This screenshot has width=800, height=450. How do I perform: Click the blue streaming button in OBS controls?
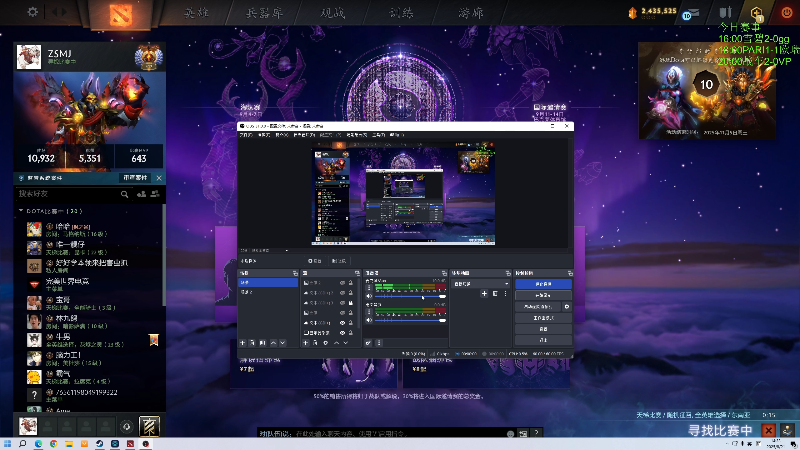543,284
